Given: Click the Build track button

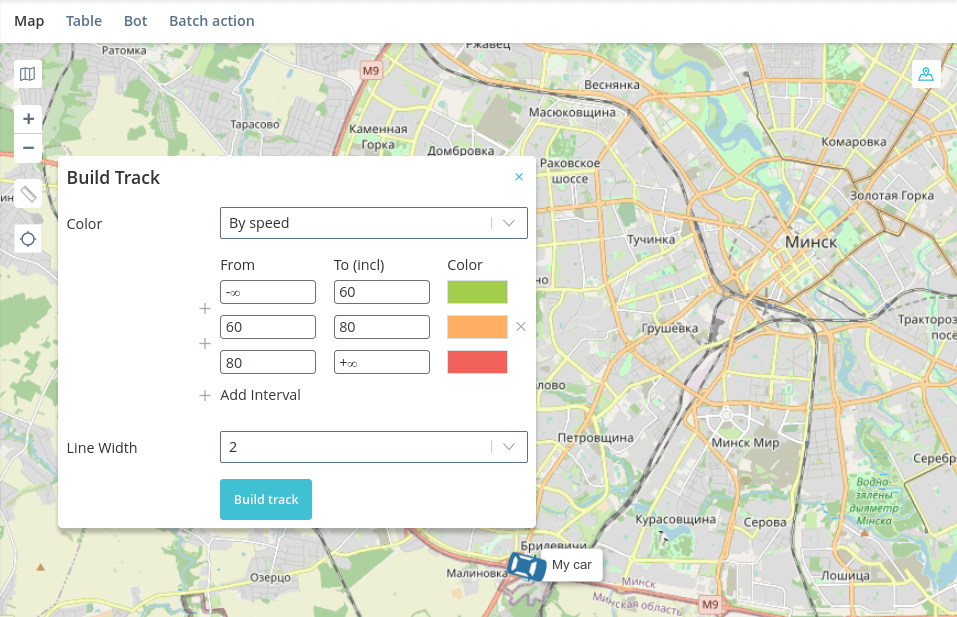Looking at the screenshot, I should pos(266,499).
